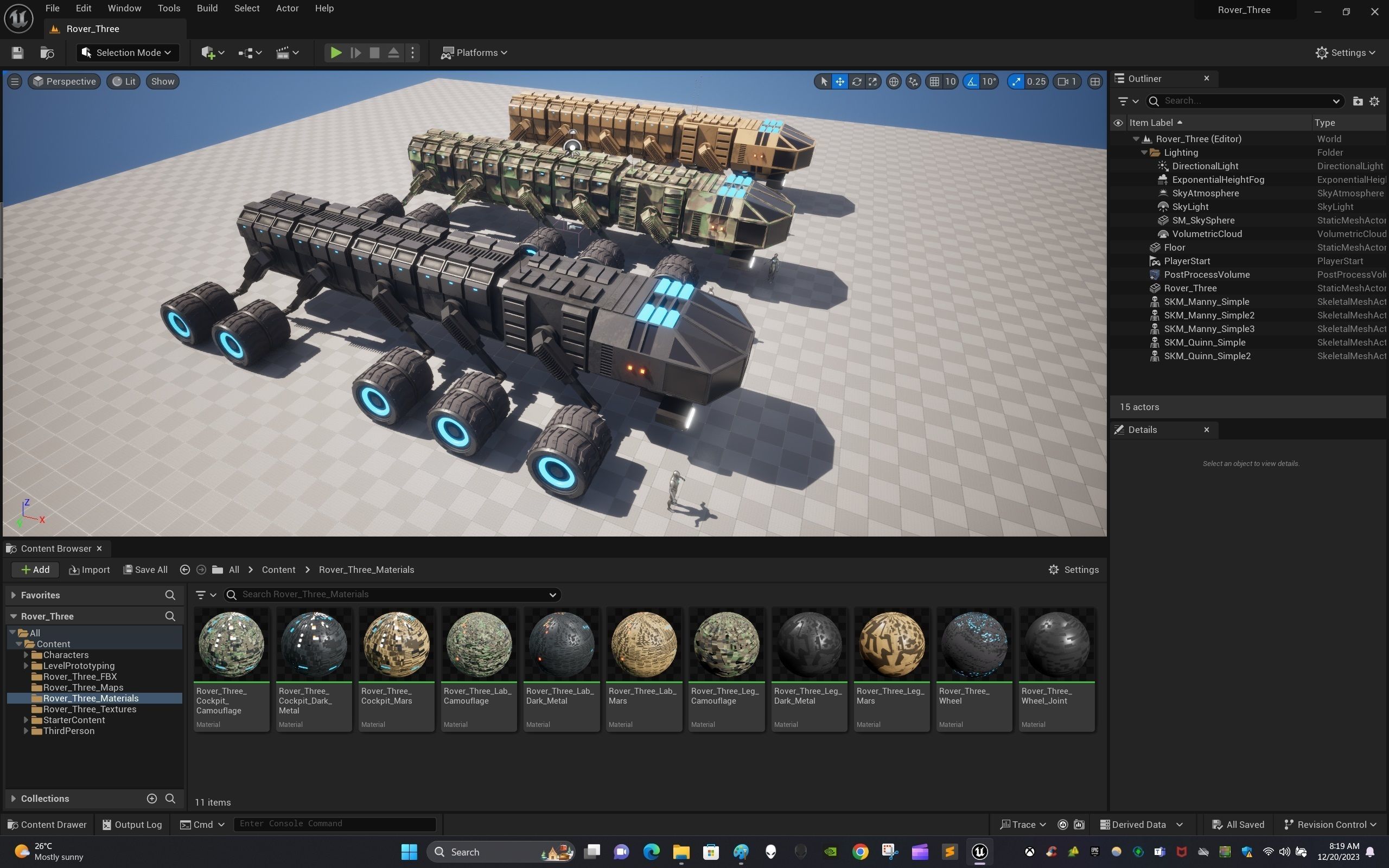Viewport: 1389px width, 868px height.
Task: Click the surface snapping icon
Action: (x=913, y=81)
